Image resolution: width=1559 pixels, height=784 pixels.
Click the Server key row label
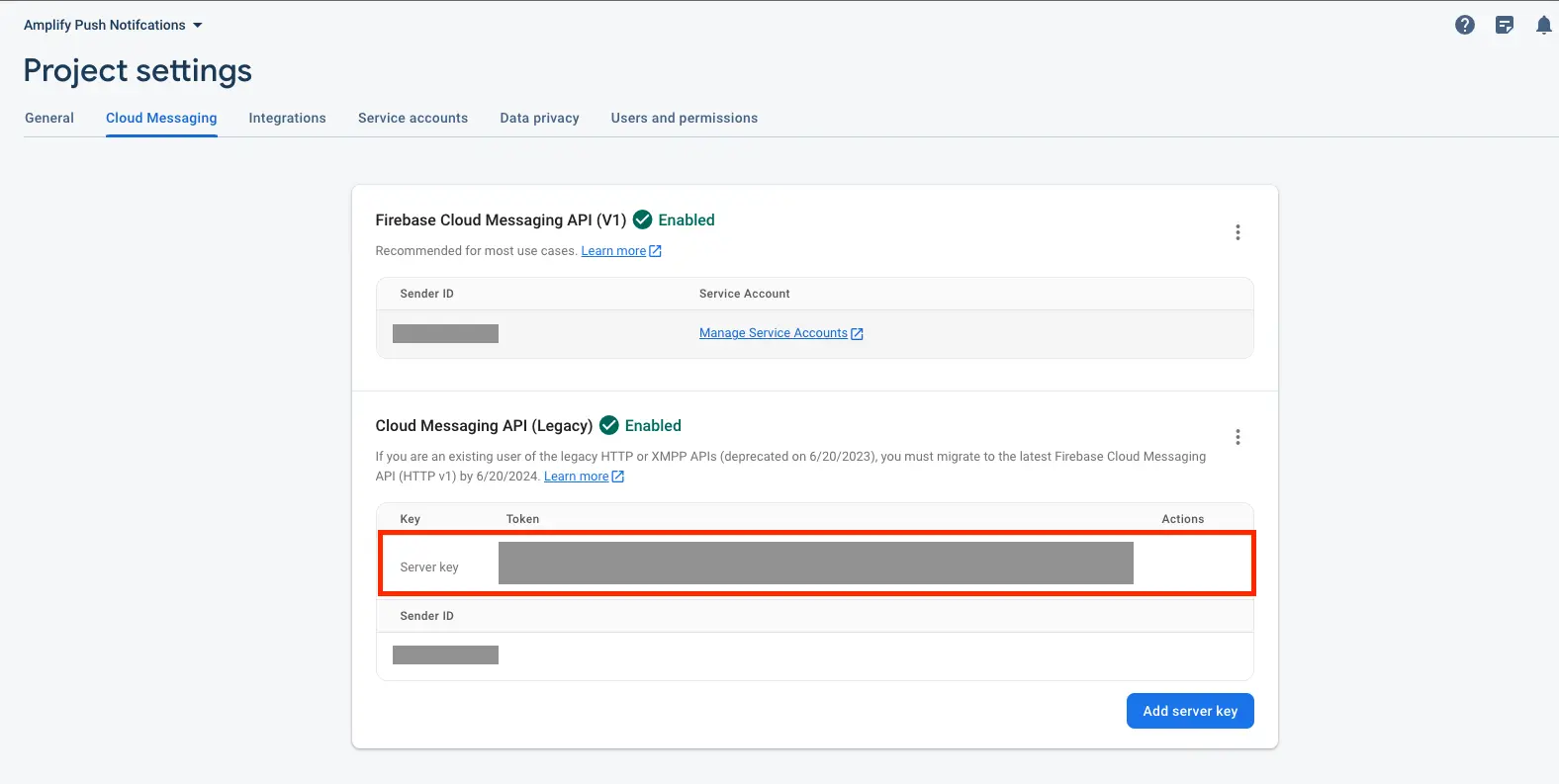click(429, 567)
